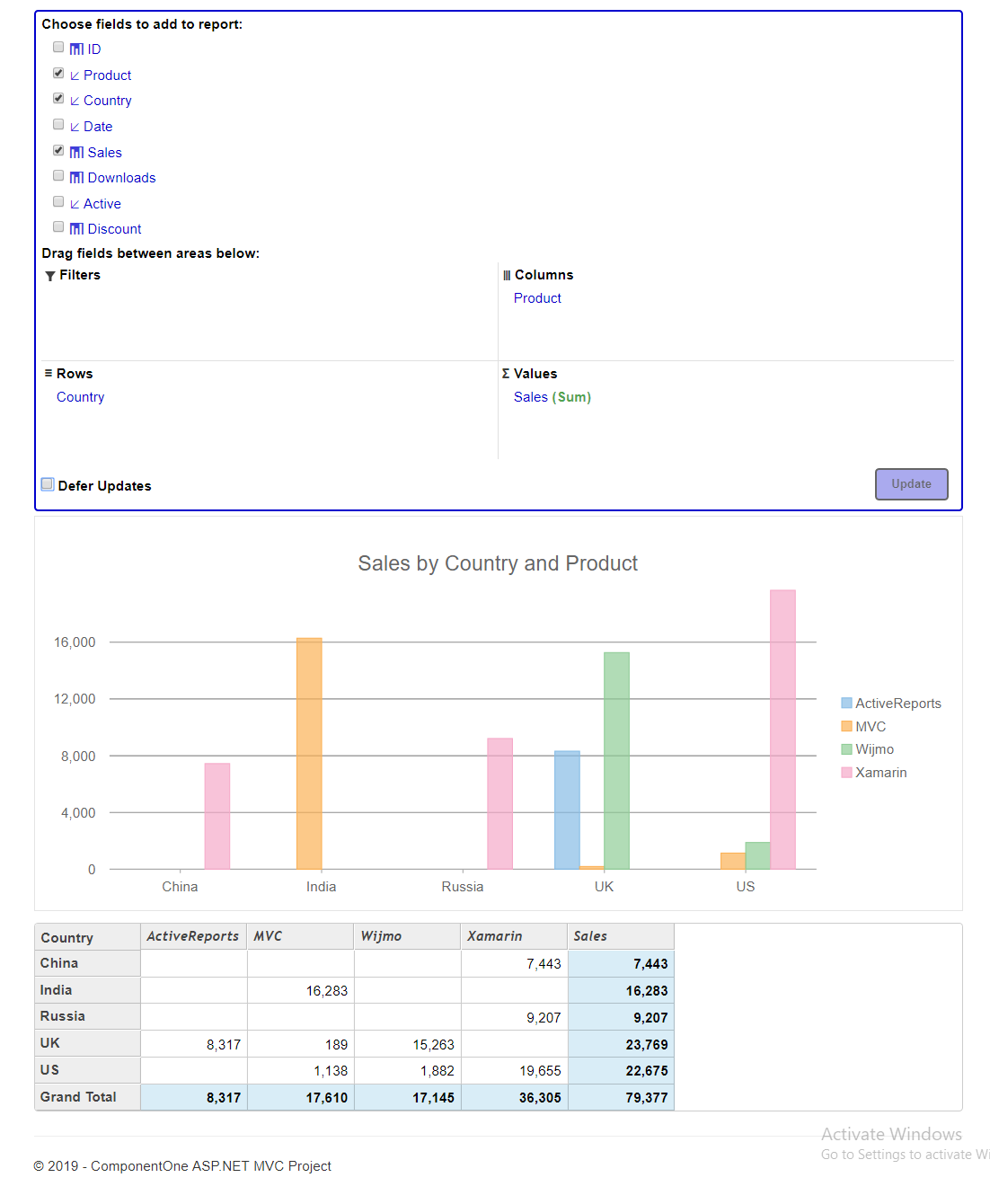Click the Values sigma icon
The image size is (990, 1204).
click(x=506, y=374)
